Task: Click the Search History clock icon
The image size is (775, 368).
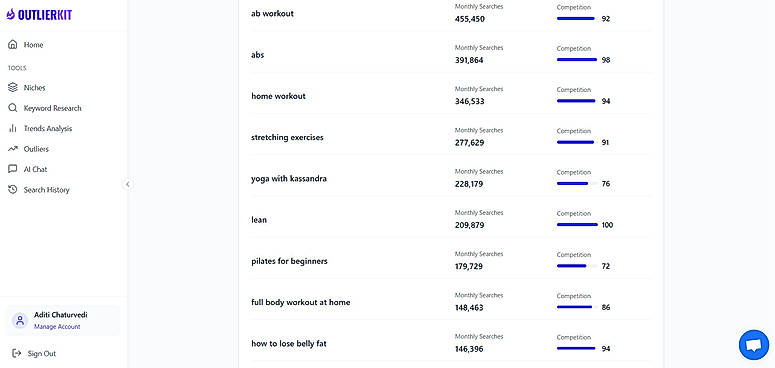Action: pyautogui.click(x=13, y=190)
